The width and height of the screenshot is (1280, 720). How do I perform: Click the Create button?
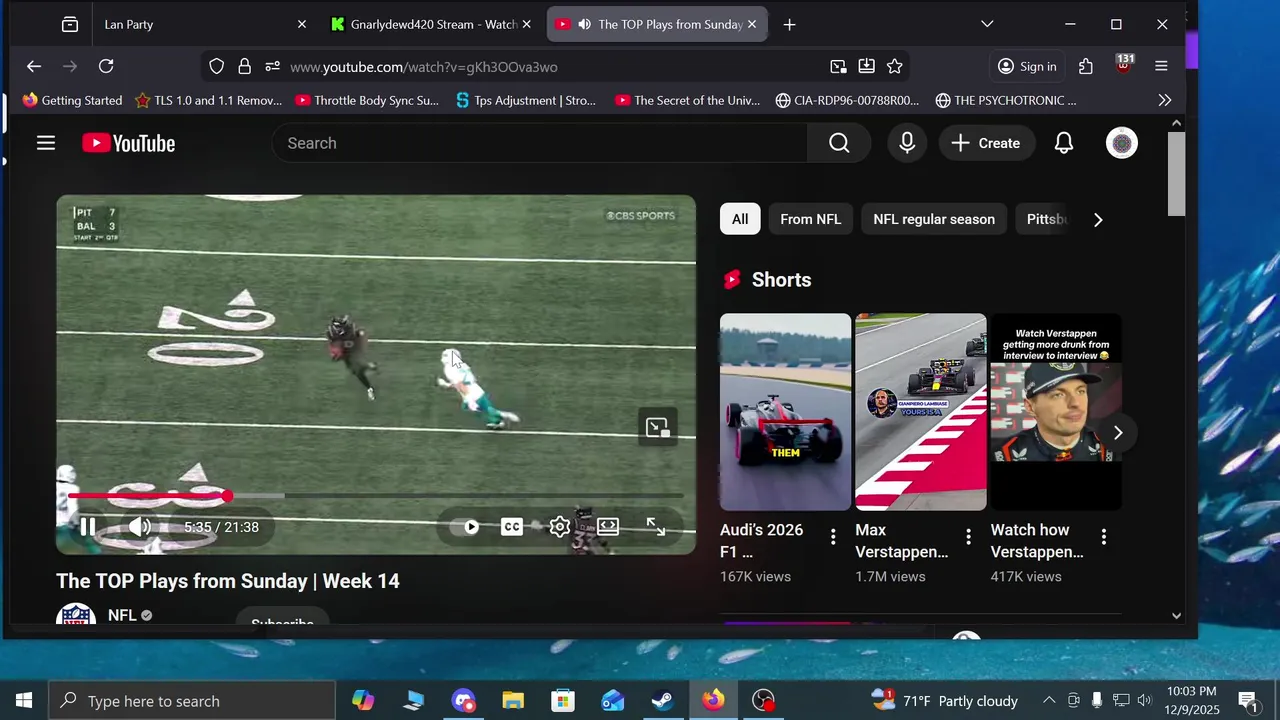point(986,143)
